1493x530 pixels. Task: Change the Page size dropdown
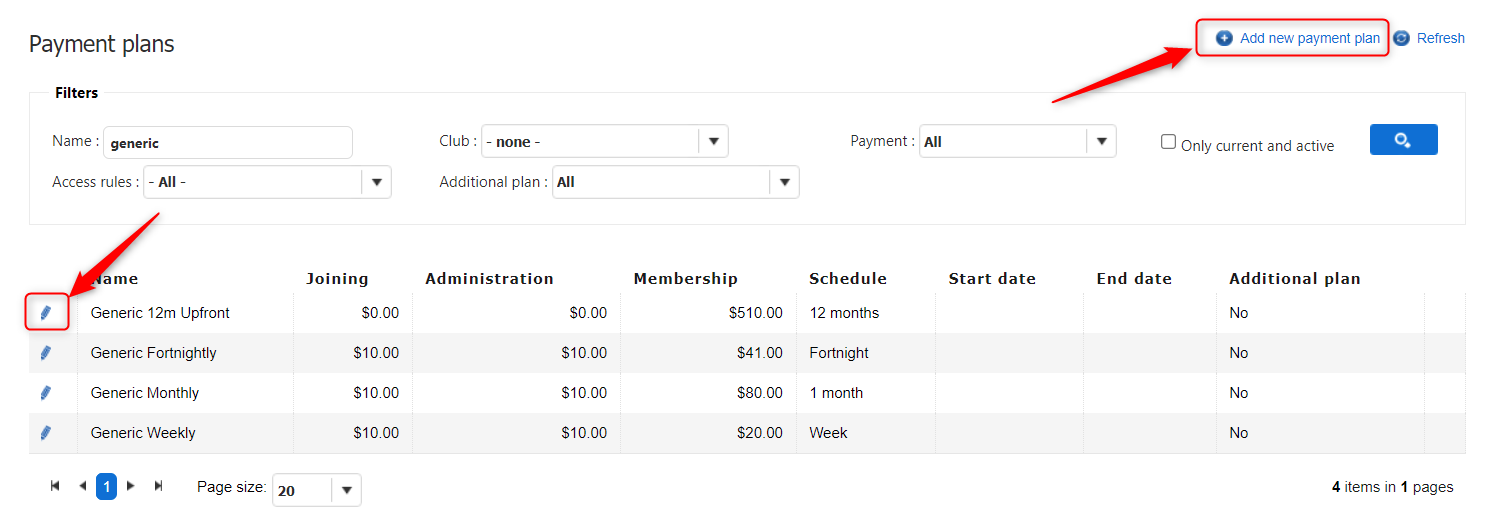point(346,490)
